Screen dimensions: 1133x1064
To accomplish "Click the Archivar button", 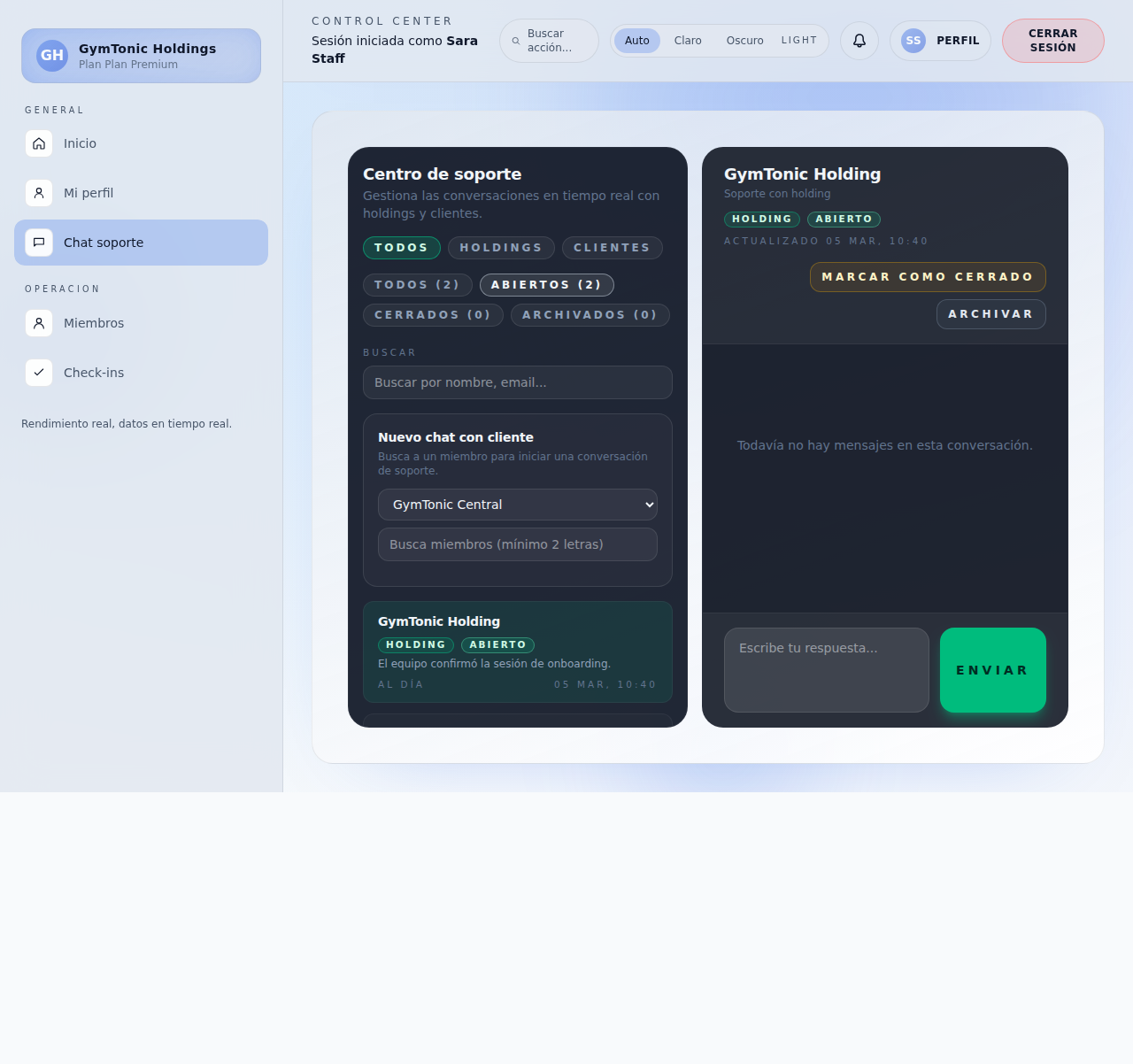I will pyautogui.click(x=990, y=314).
